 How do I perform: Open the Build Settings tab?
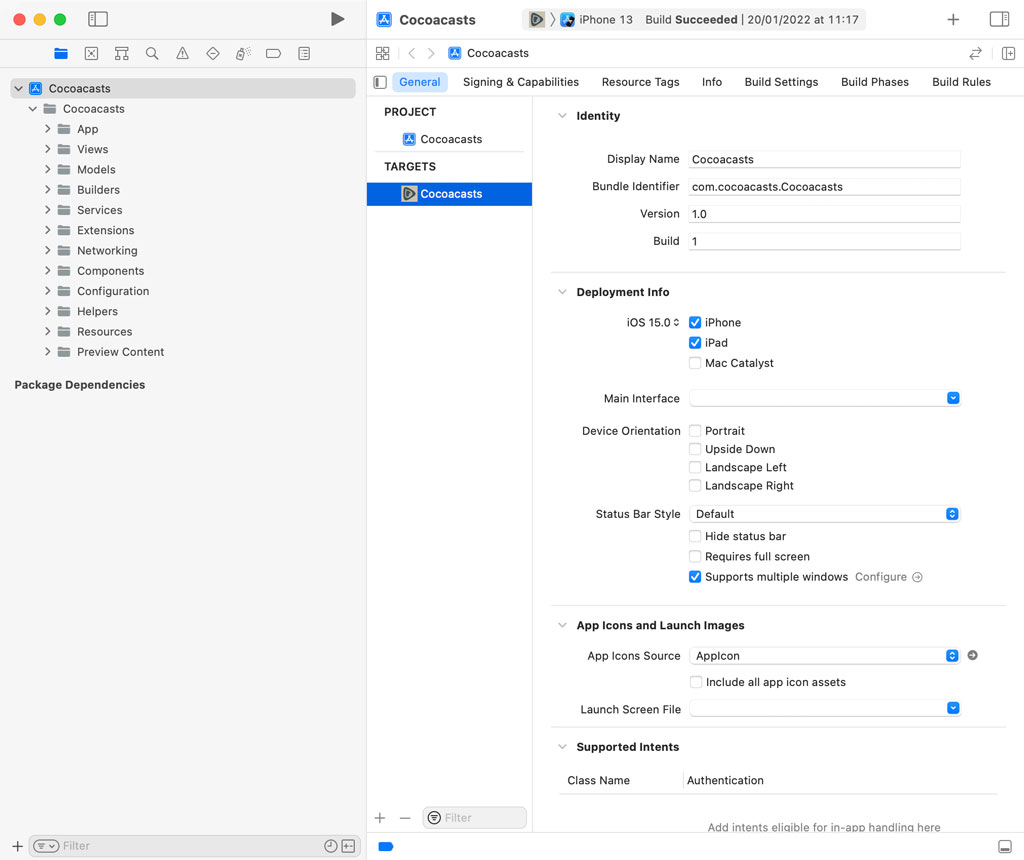[781, 82]
